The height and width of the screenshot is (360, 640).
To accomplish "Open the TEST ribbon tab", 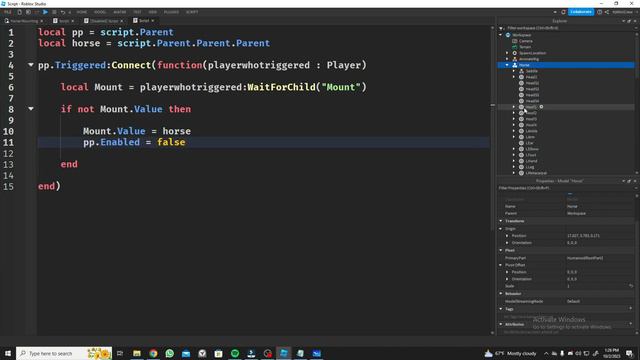I will 137,12.
